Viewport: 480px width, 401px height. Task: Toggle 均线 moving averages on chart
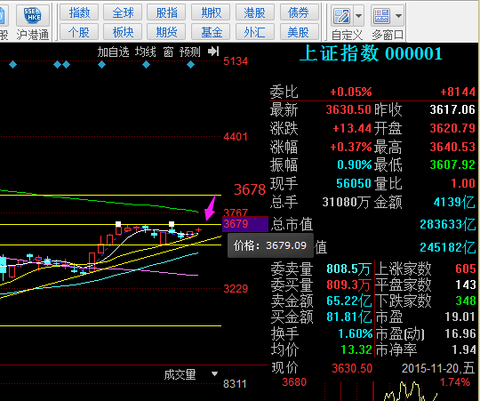tap(146, 52)
